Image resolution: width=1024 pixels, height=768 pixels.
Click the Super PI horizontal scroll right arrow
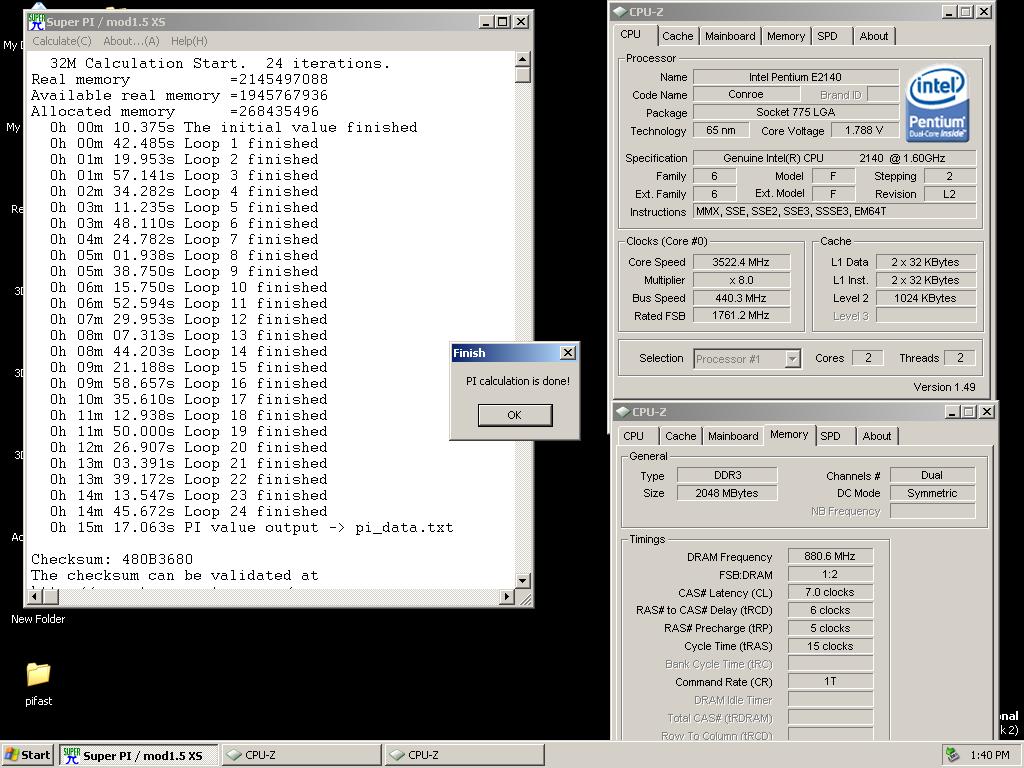coord(507,596)
